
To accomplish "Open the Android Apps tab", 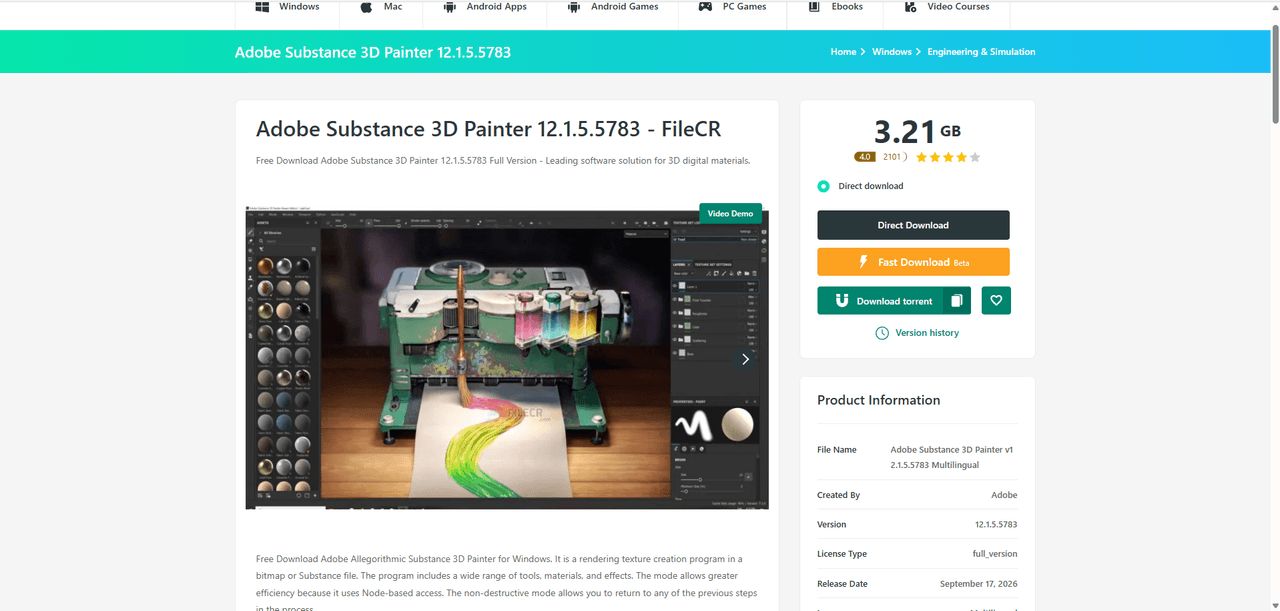I will (x=485, y=7).
